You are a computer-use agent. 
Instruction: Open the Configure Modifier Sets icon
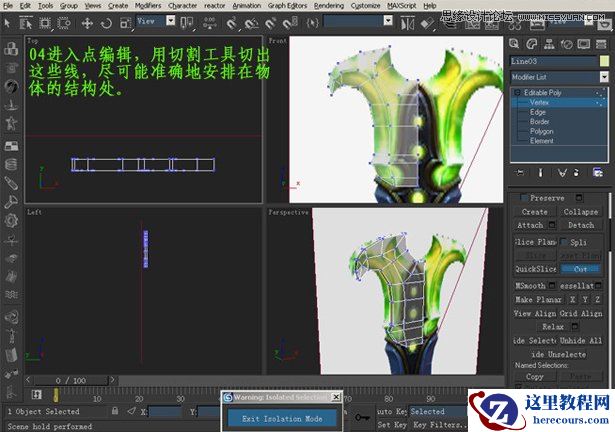[x=598, y=173]
